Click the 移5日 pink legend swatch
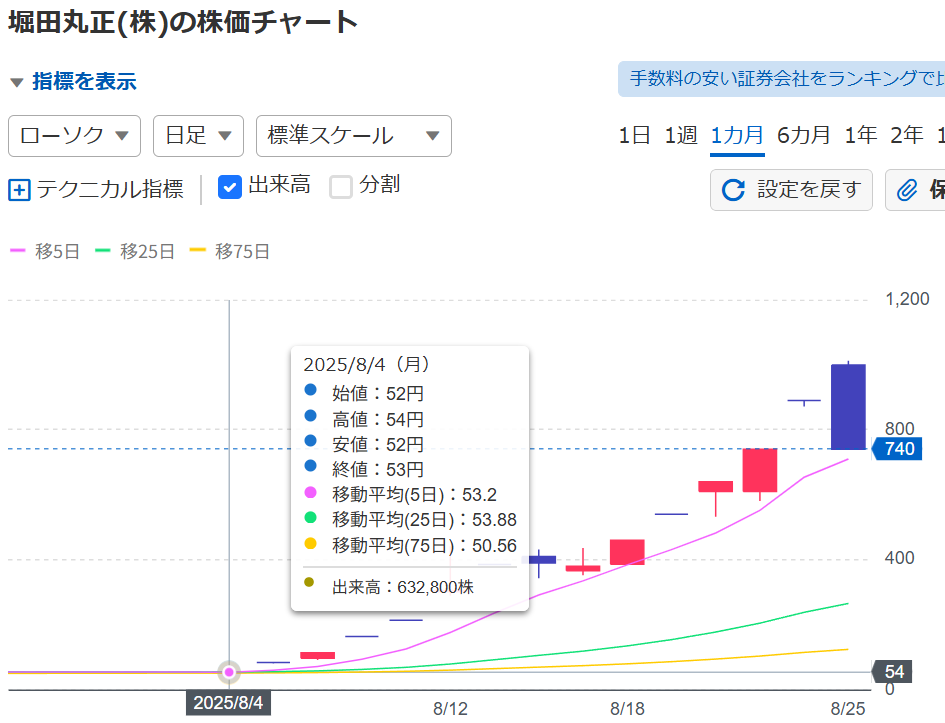945x723 pixels. click(x=17, y=252)
